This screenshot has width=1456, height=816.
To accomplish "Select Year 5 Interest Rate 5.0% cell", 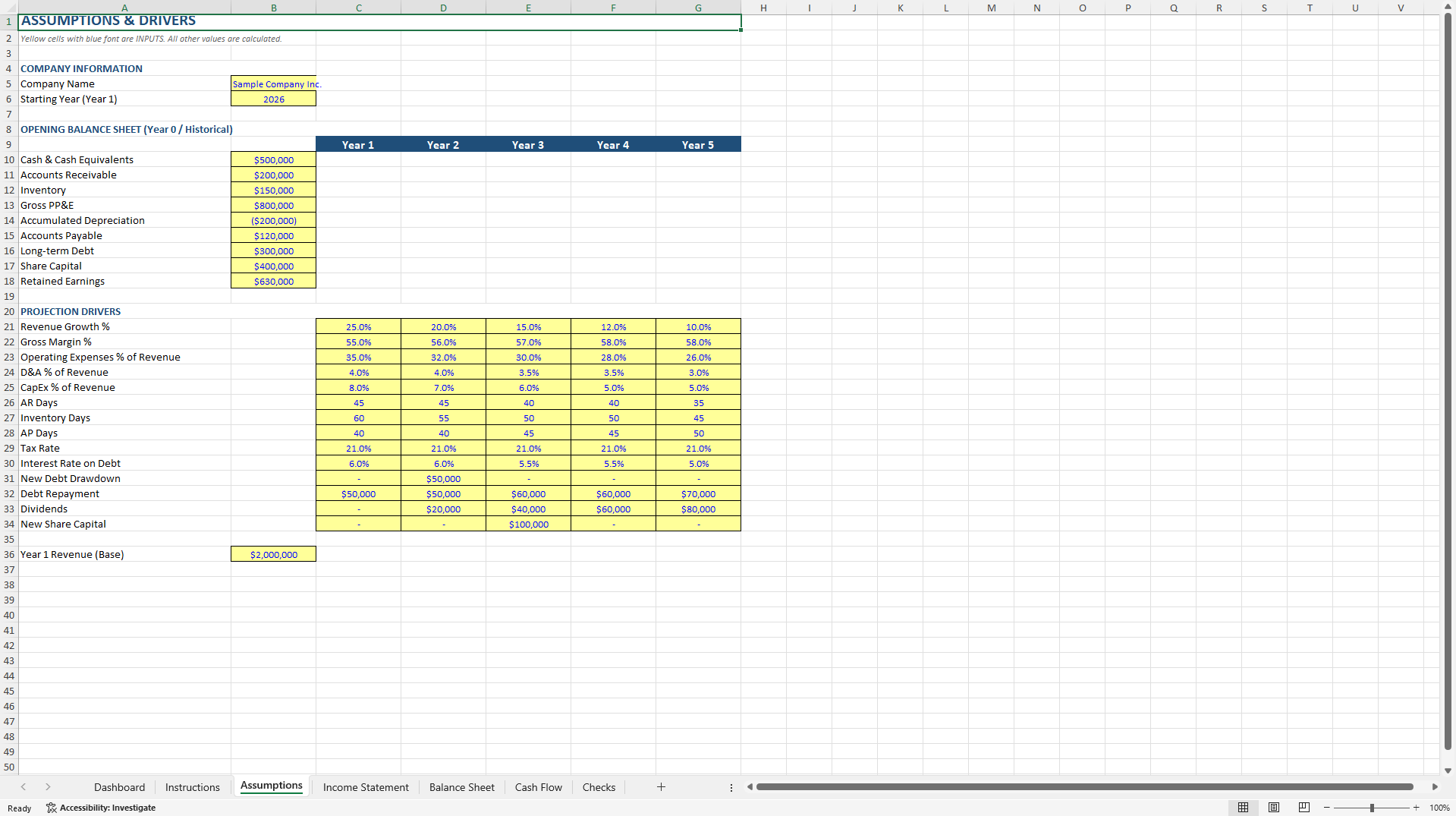I will (699, 463).
